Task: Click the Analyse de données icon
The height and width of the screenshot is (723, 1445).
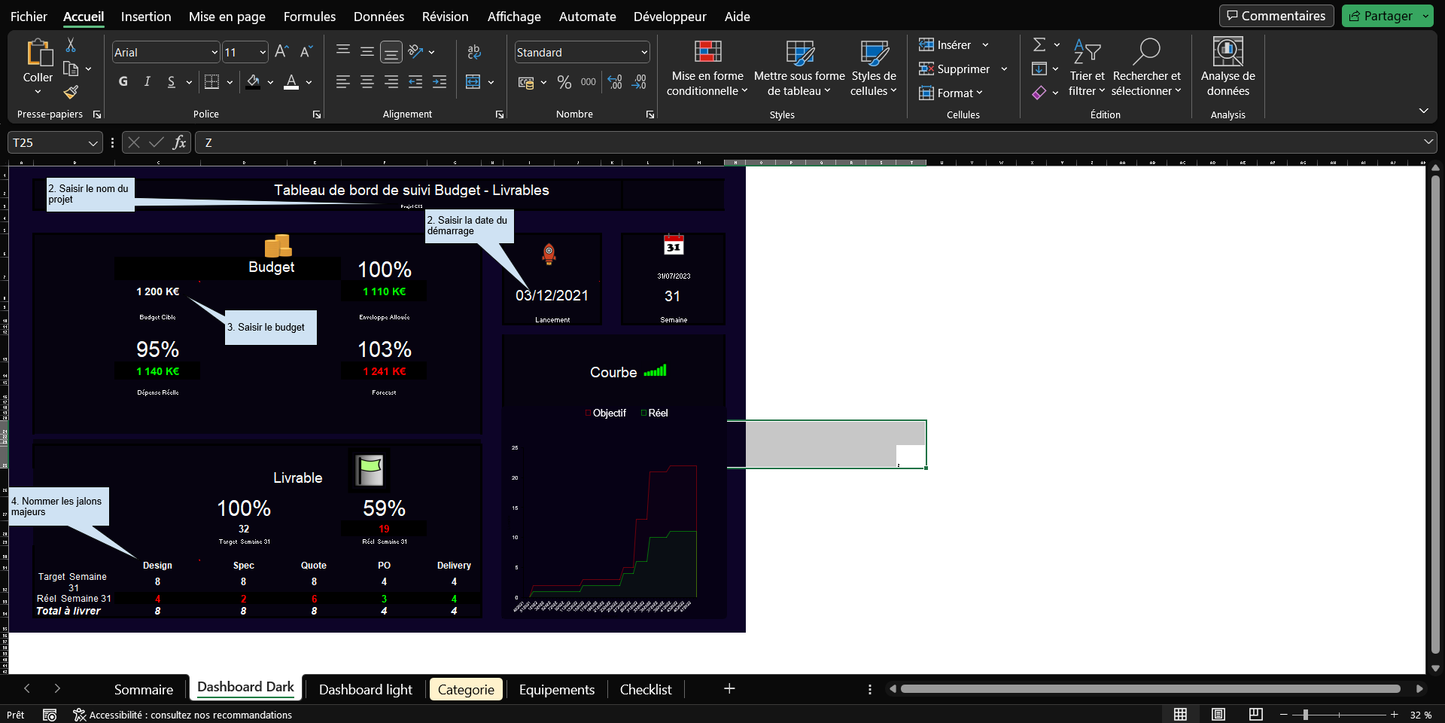Action: click(x=1227, y=52)
